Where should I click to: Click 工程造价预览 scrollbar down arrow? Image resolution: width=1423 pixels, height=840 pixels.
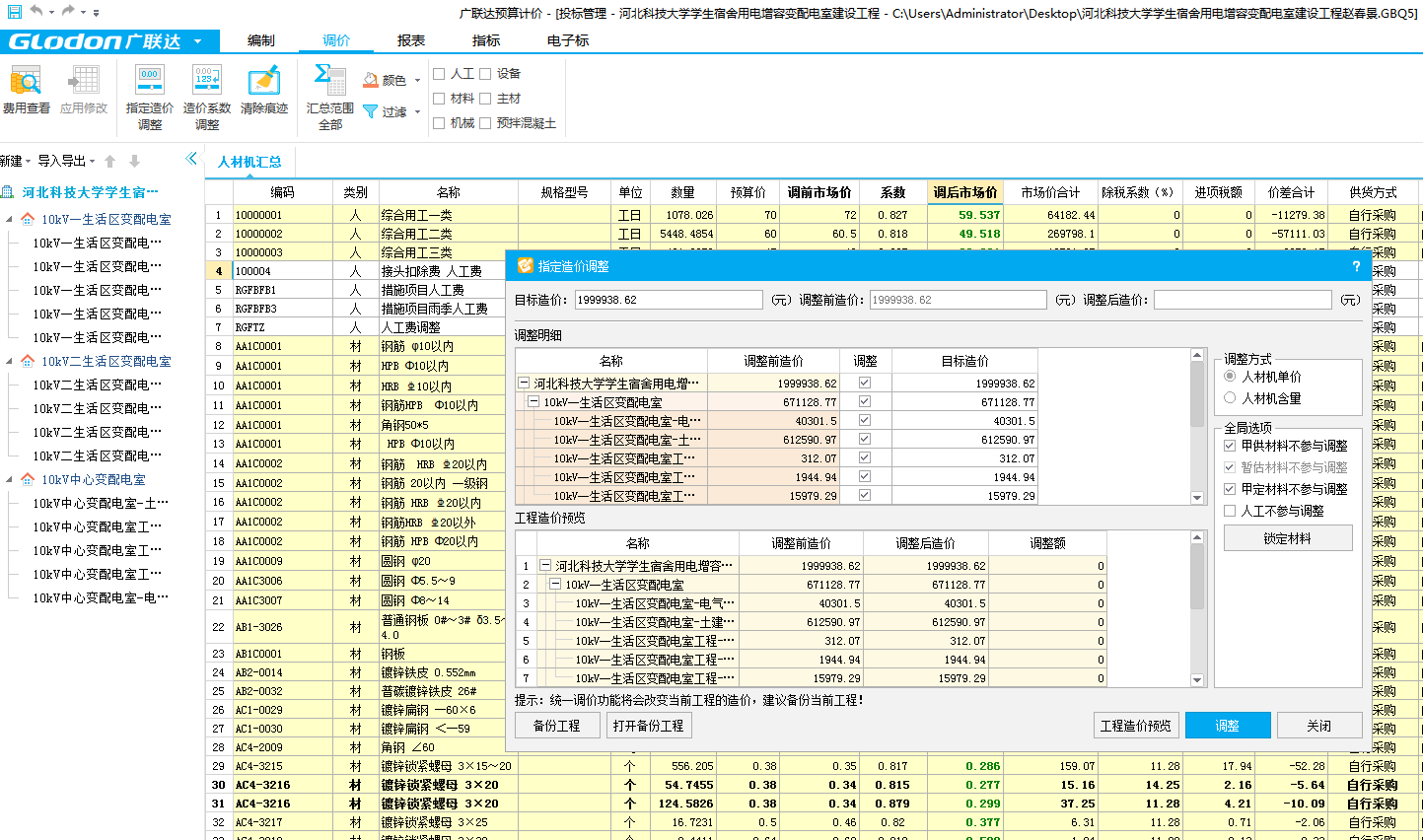(1197, 680)
